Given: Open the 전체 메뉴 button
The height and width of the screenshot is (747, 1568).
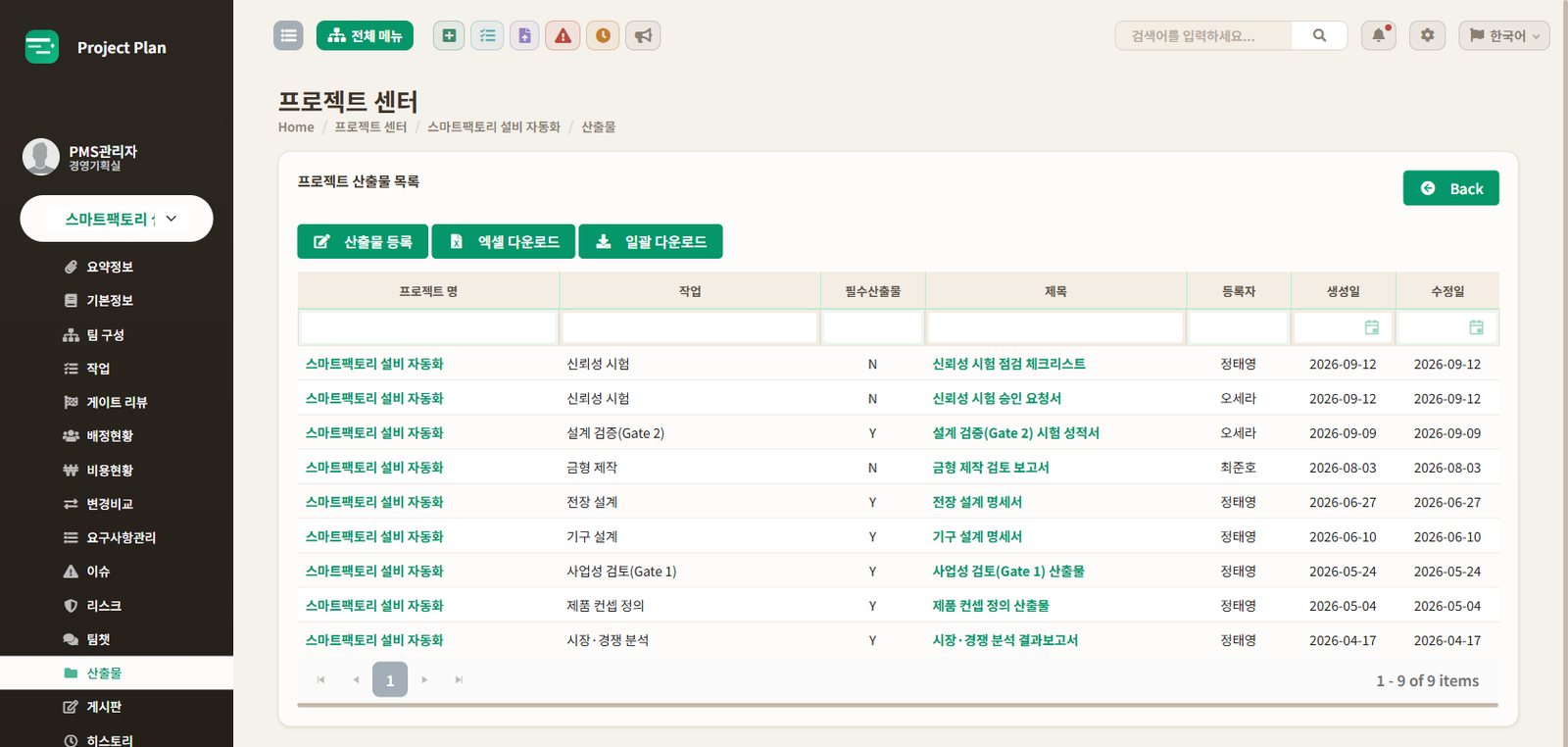Looking at the screenshot, I should click(365, 35).
